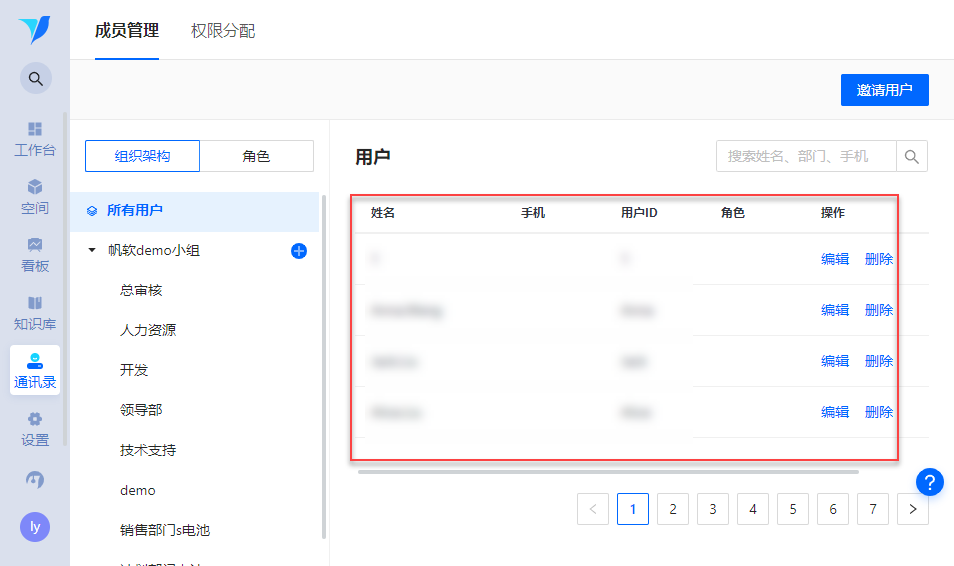Click the search magnifier in the sidebar
Screen dimensions: 954x566
(x=35, y=78)
